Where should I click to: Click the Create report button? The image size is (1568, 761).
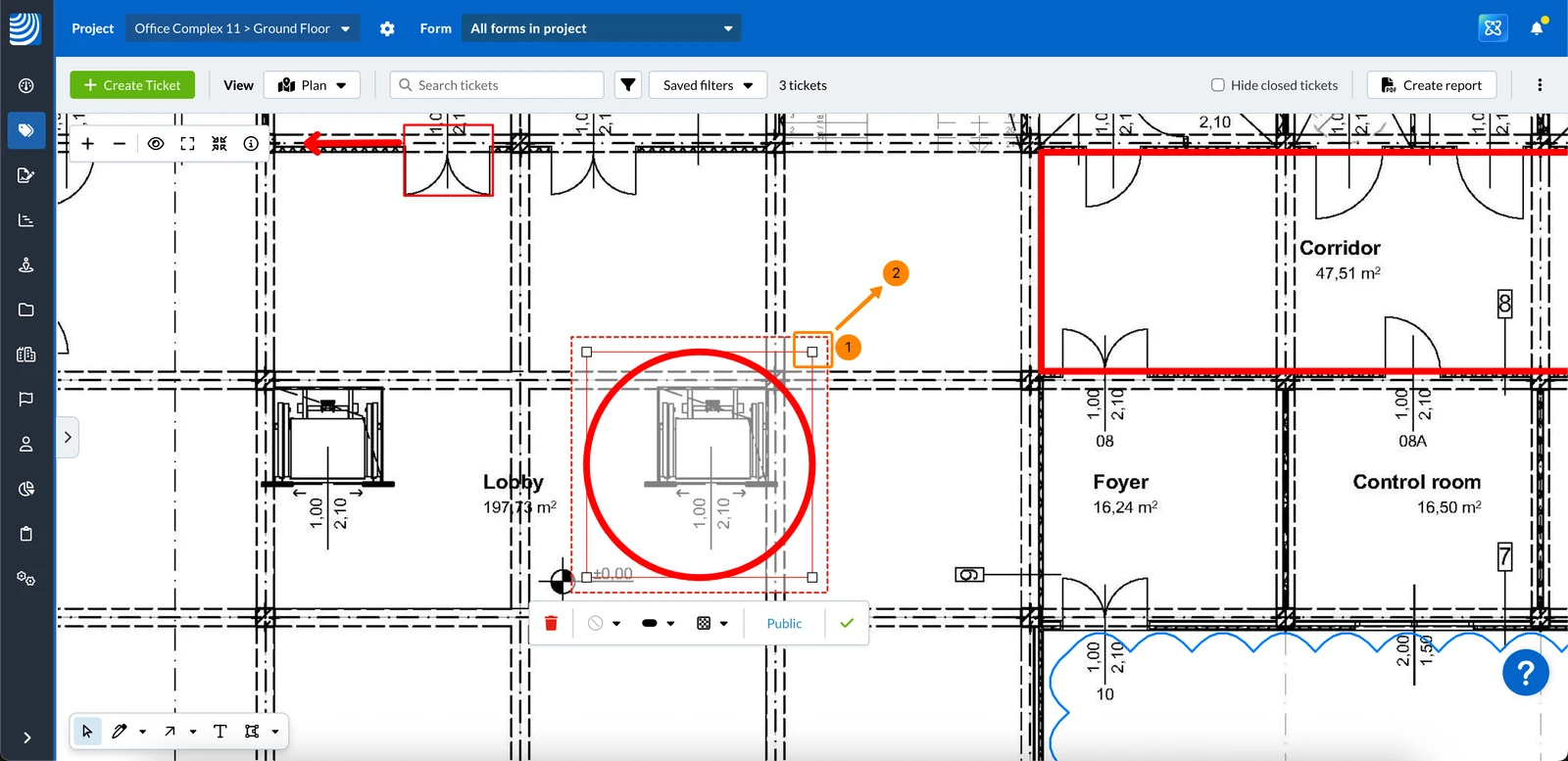(1432, 85)
